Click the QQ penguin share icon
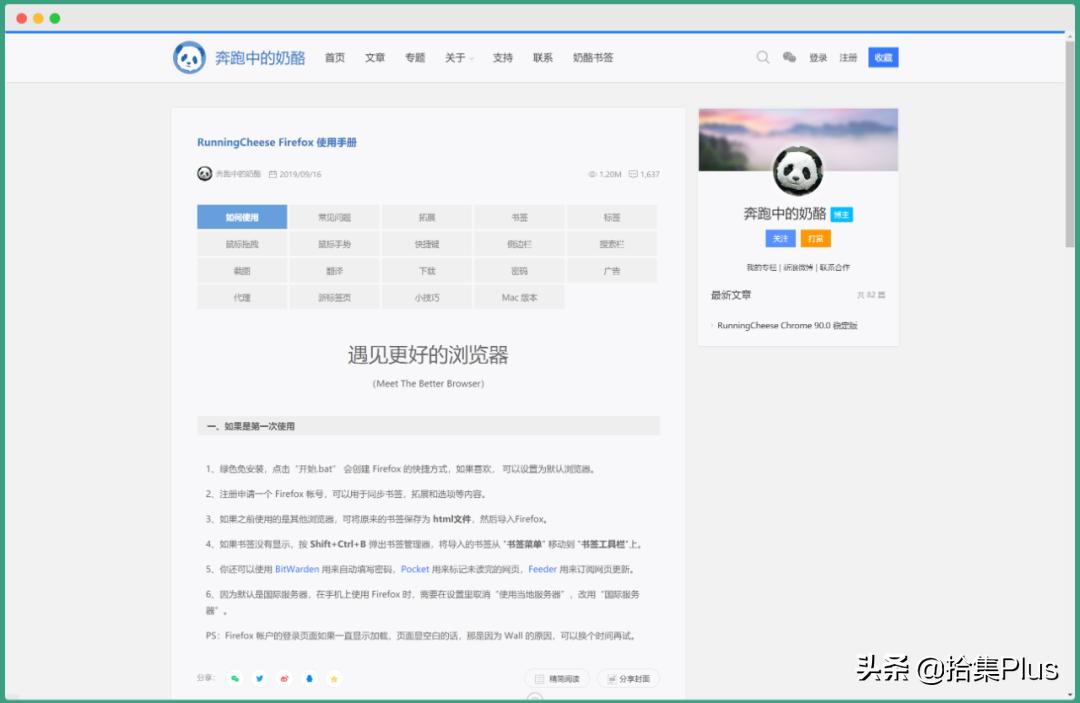 click(x=309, y=678)
